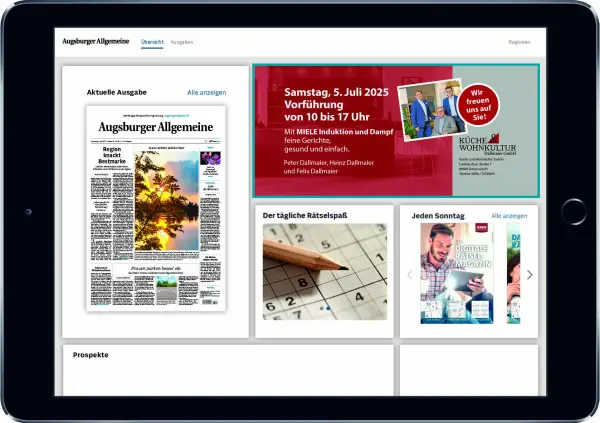The width and height of the screenshot is (600, 423).
Task: Go to previous magazine with the left arrow
Action: pos(409,275)
